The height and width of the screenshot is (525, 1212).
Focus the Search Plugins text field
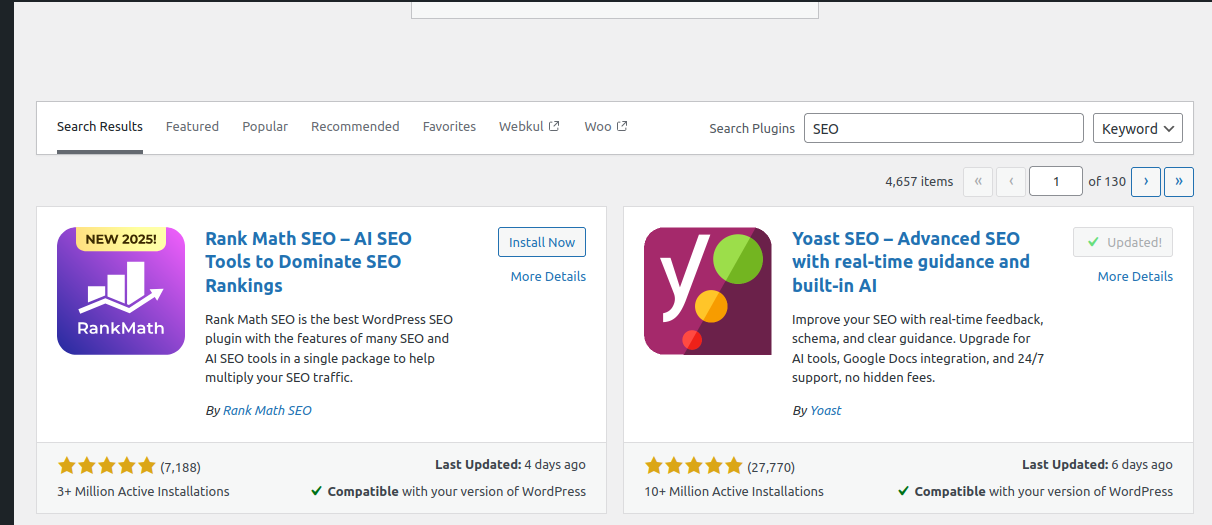[944, 128]
